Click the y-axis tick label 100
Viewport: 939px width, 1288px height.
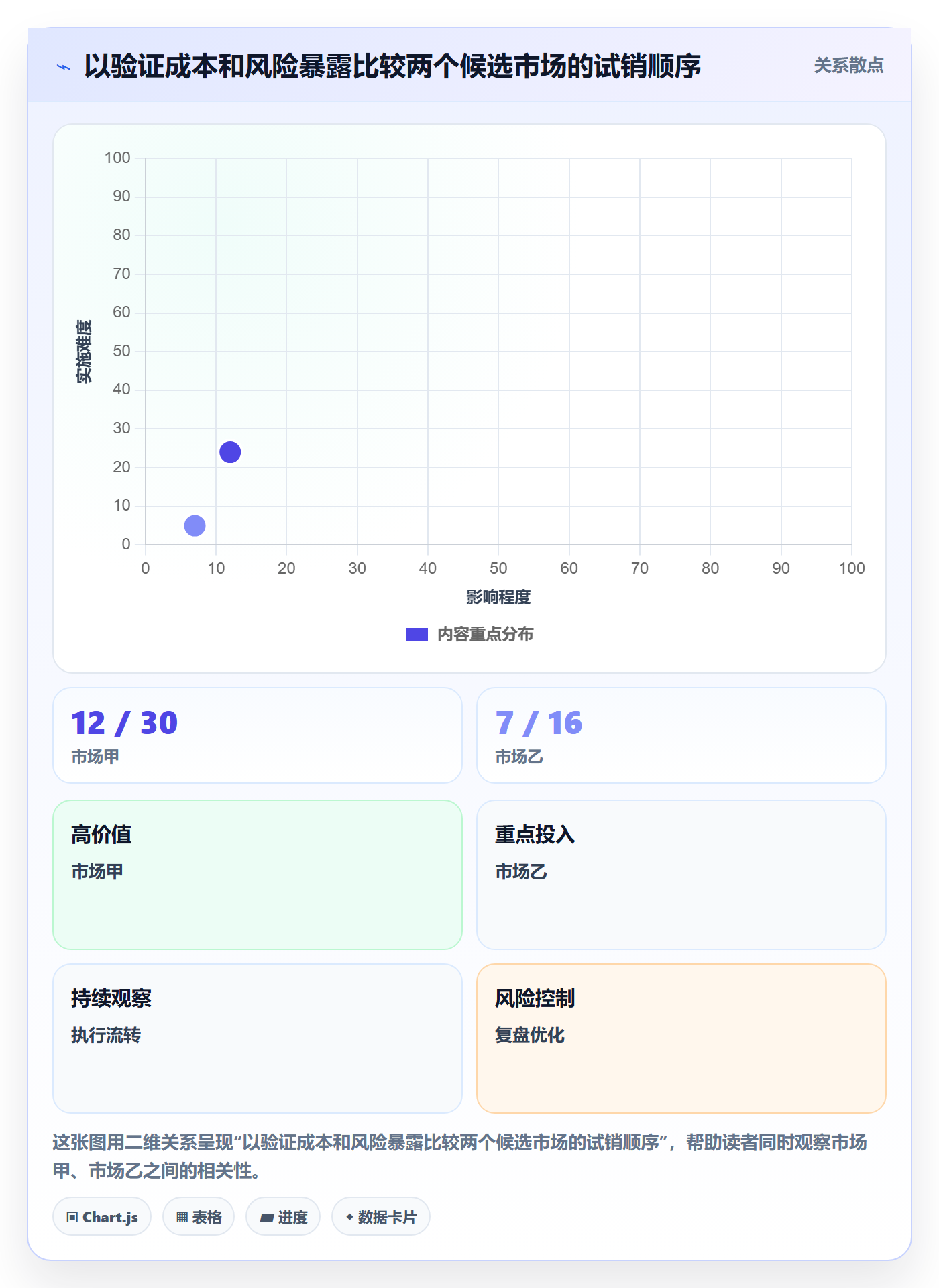click(117, 158)
